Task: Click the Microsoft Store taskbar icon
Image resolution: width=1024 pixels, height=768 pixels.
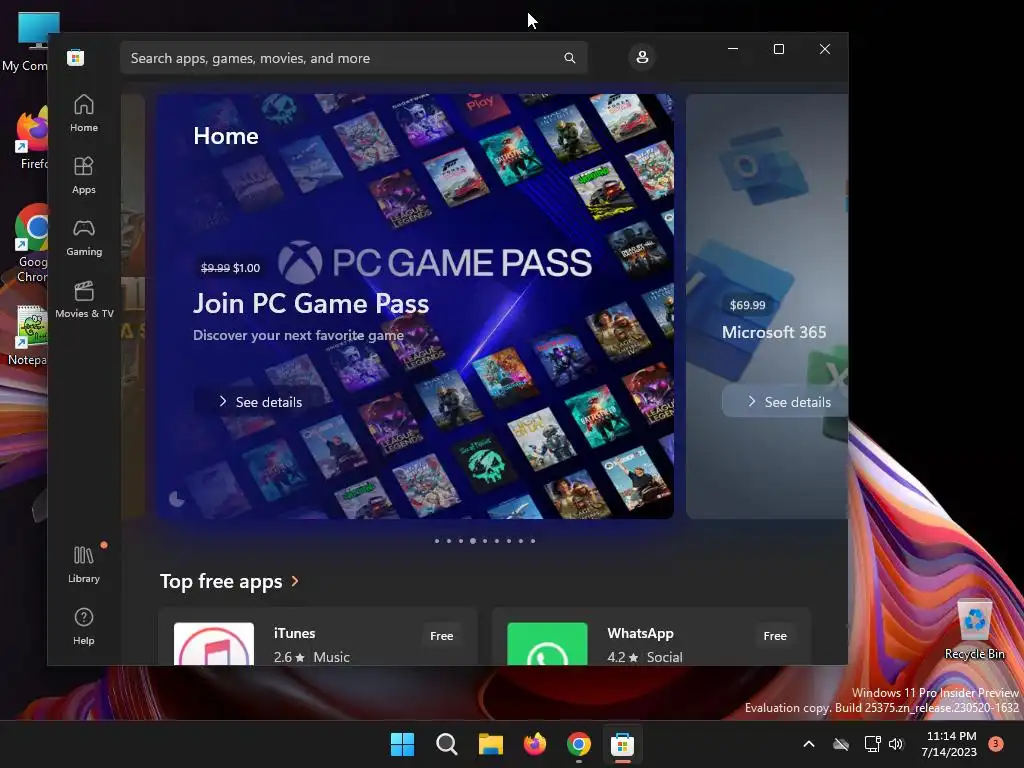Action: coord(622,744)
